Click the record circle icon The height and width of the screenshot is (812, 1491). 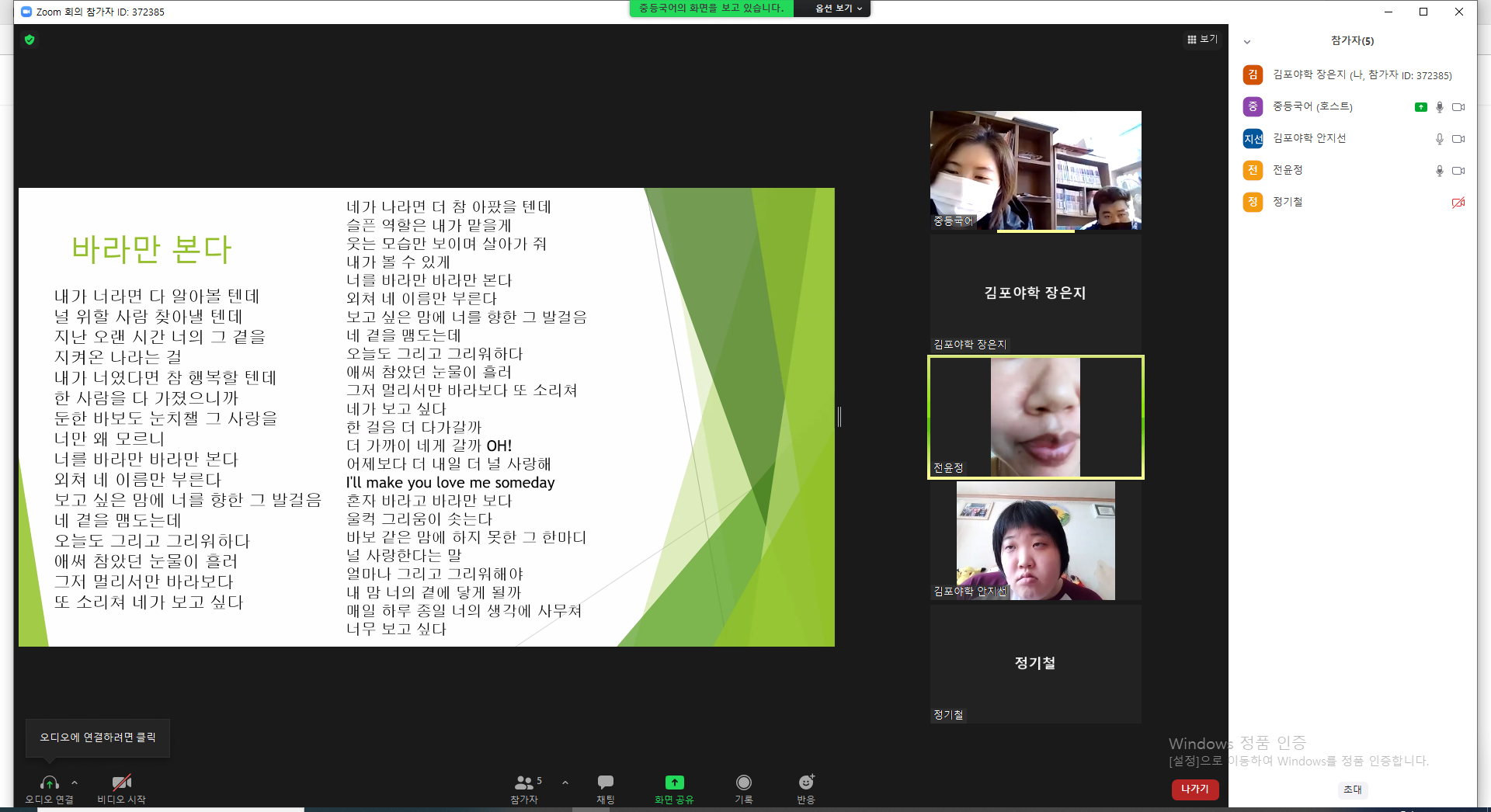pos(744,783)
